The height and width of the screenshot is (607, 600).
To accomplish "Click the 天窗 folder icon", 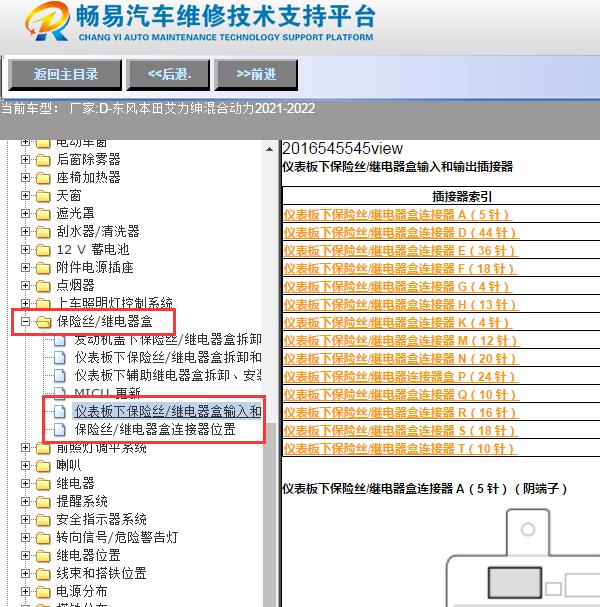I will [x=43, y=196].
